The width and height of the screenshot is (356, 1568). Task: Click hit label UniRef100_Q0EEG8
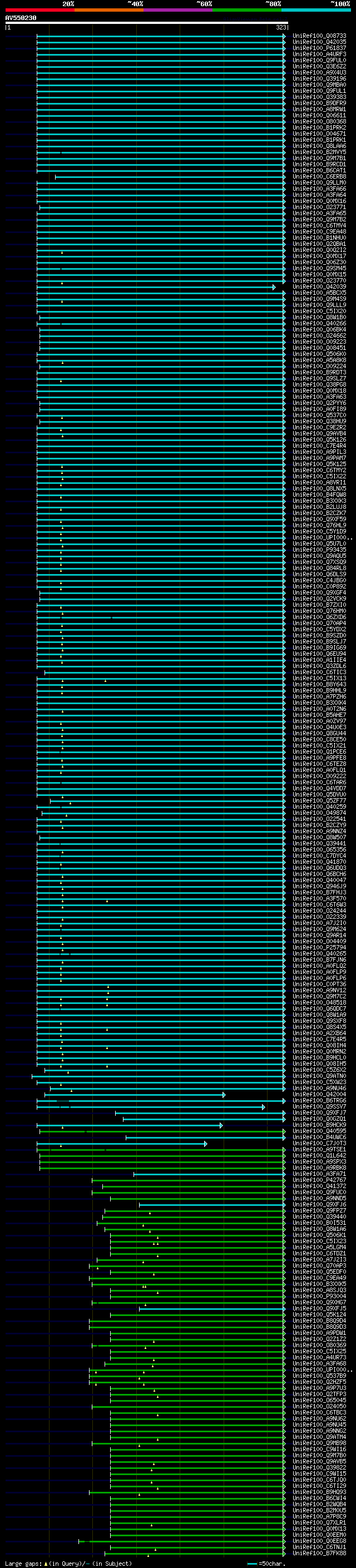pyautogui.click(x=319, y=1541)
